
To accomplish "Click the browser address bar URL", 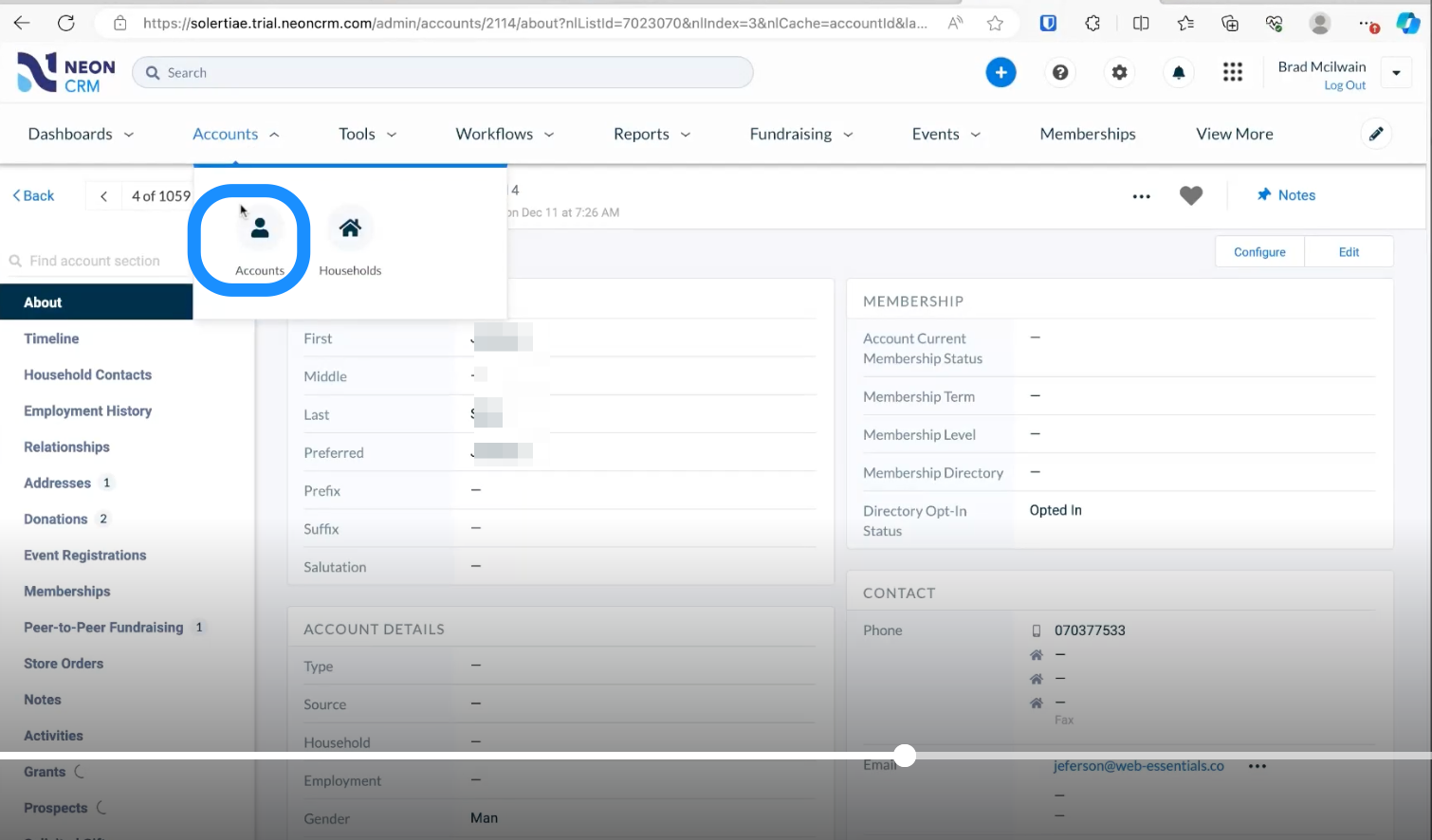I will [x=535, y=23].
